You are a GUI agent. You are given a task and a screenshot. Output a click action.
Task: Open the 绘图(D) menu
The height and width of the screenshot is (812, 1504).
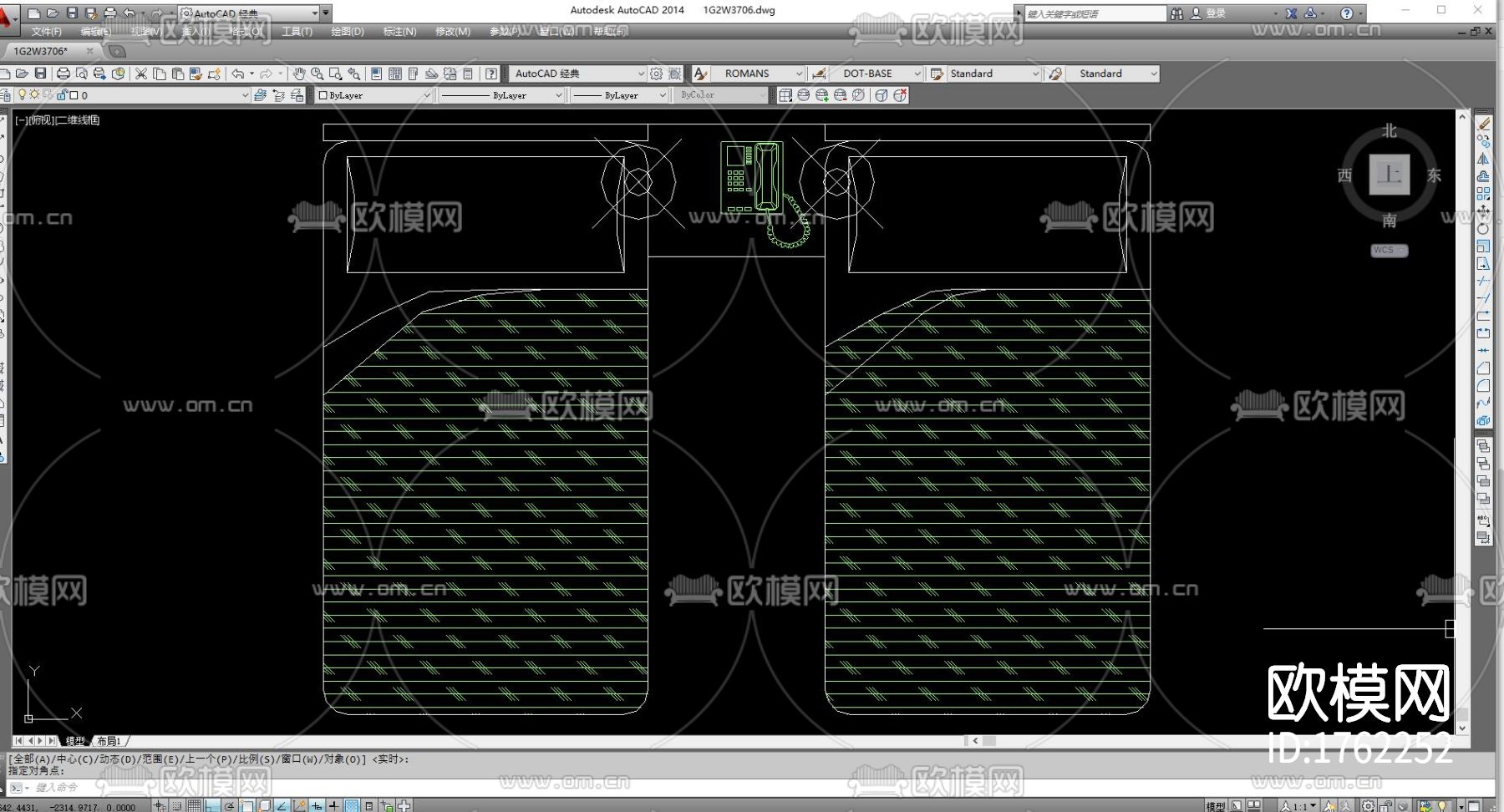(x=348, y=32)
